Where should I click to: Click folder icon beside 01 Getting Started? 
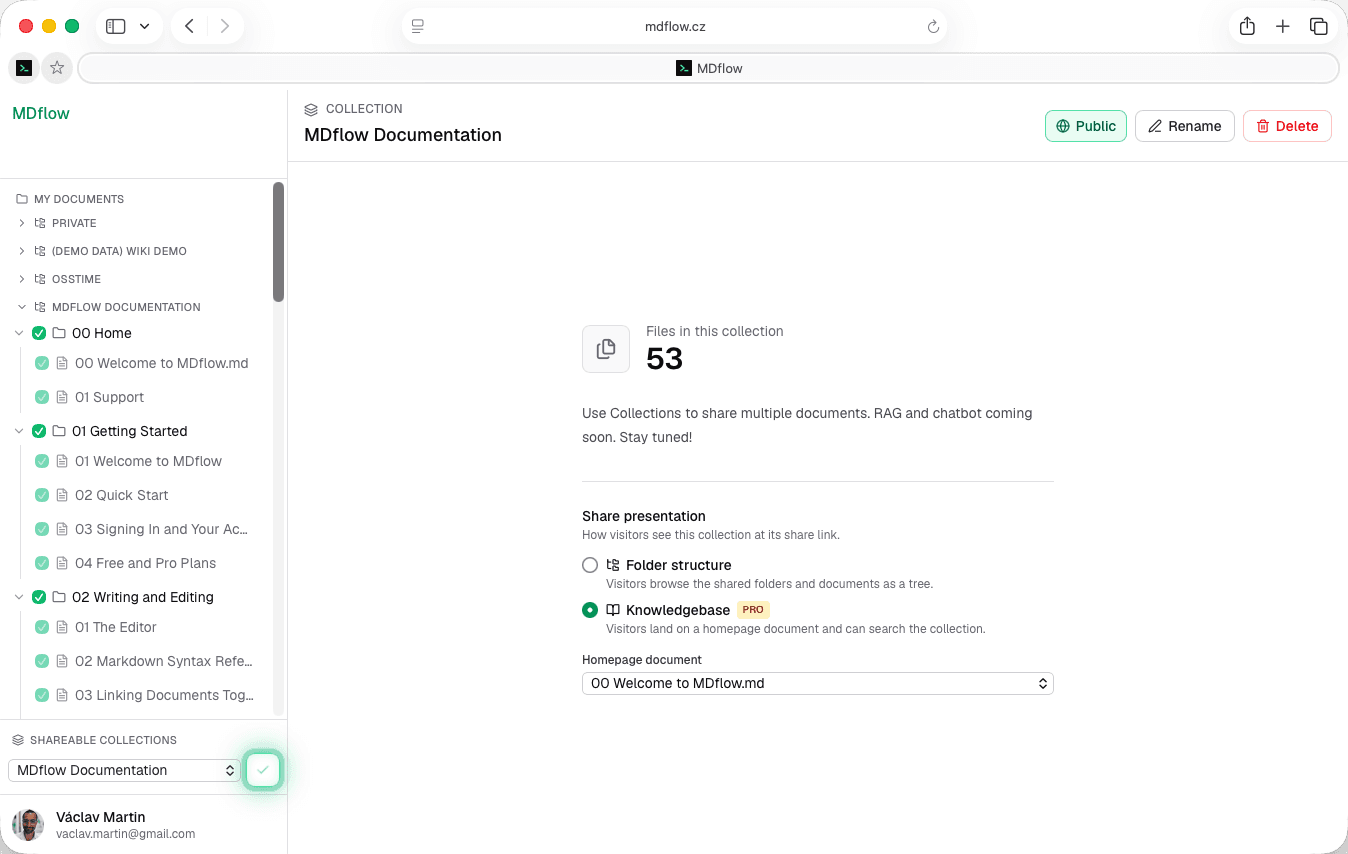click(59, 431)
